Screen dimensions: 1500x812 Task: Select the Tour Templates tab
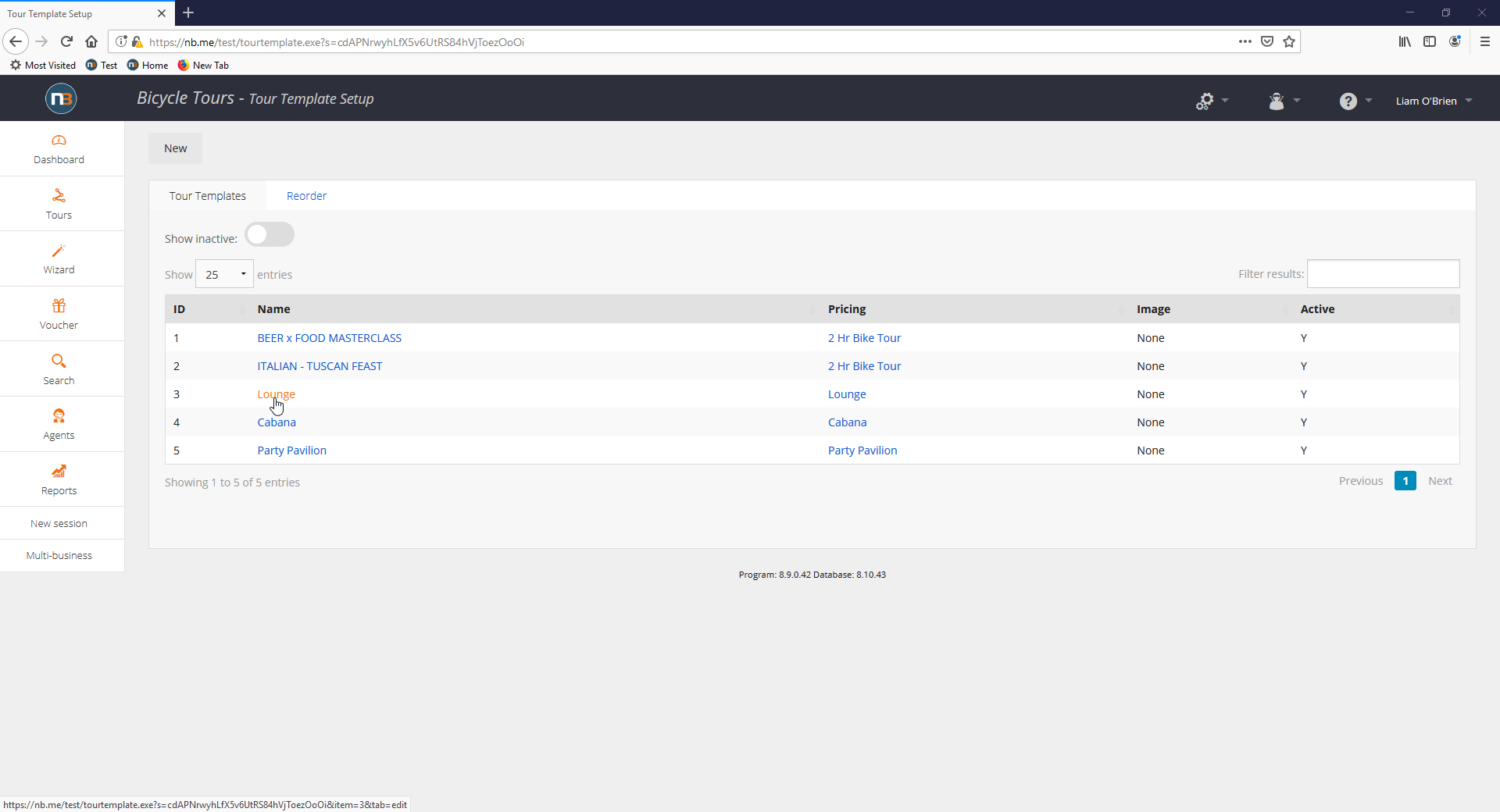click(208, 196)
